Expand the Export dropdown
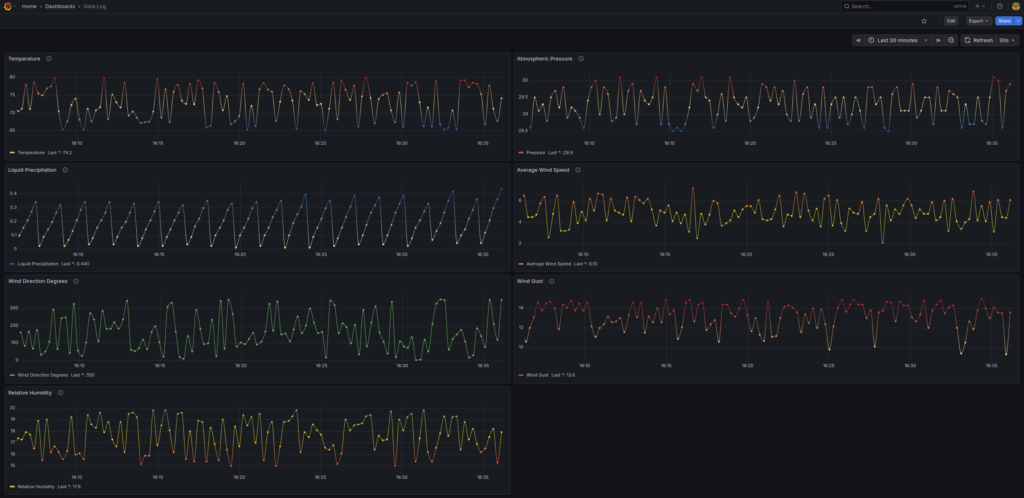This screenshot has width=1024, height=498. pyautogui.click(x=979, y=20)
